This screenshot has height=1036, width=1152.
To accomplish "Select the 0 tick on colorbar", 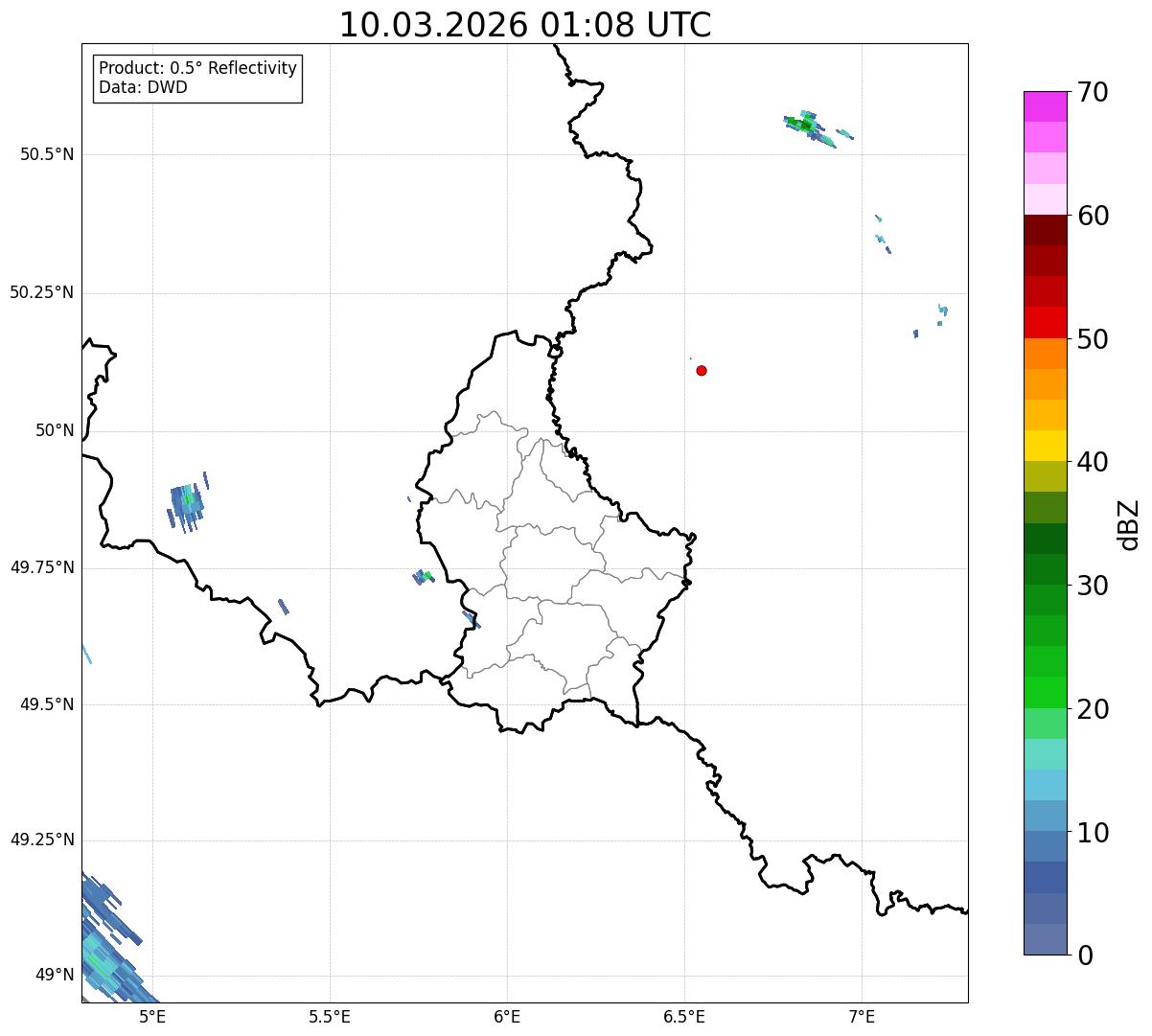I will (1086, 955).
